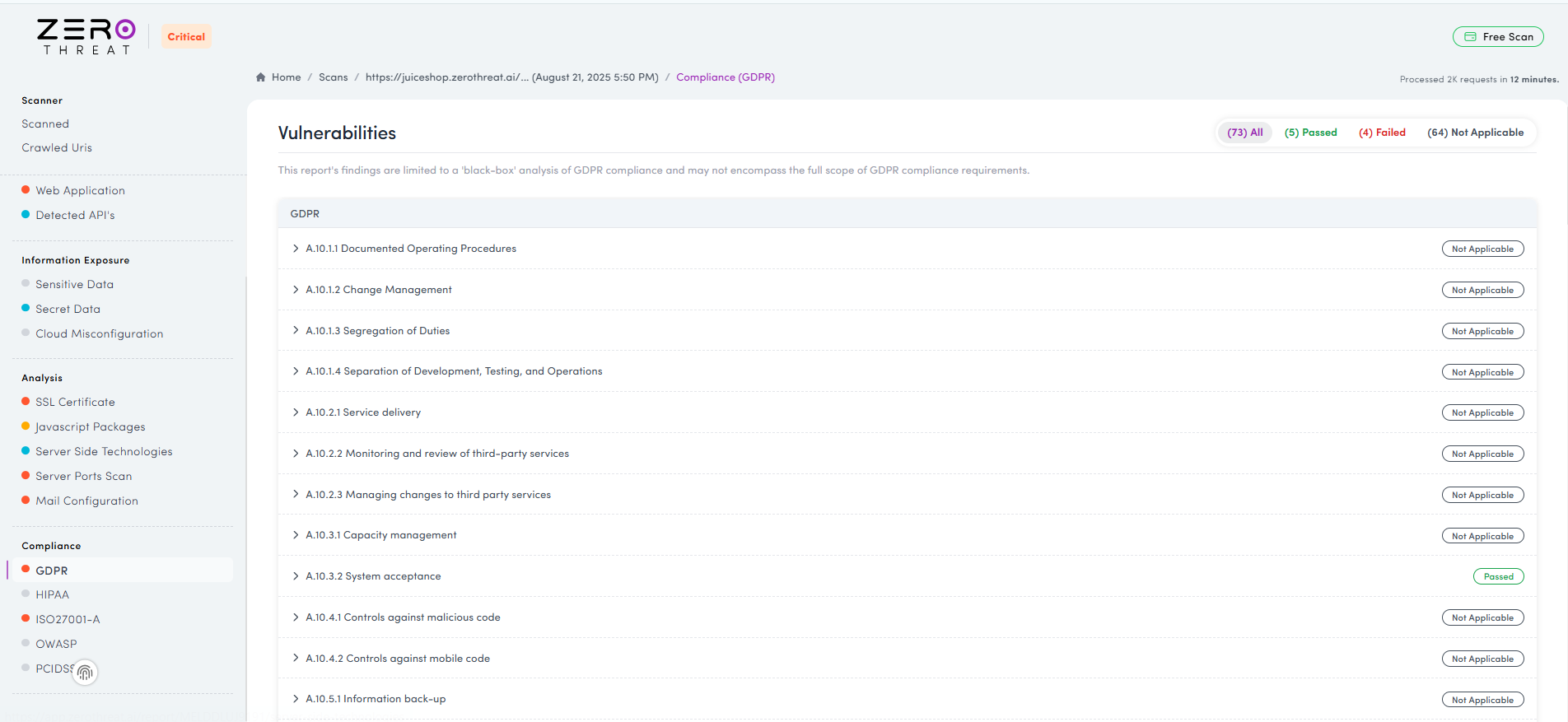Expand A.10.4.1 Controls against malicious code

(296, 617)
